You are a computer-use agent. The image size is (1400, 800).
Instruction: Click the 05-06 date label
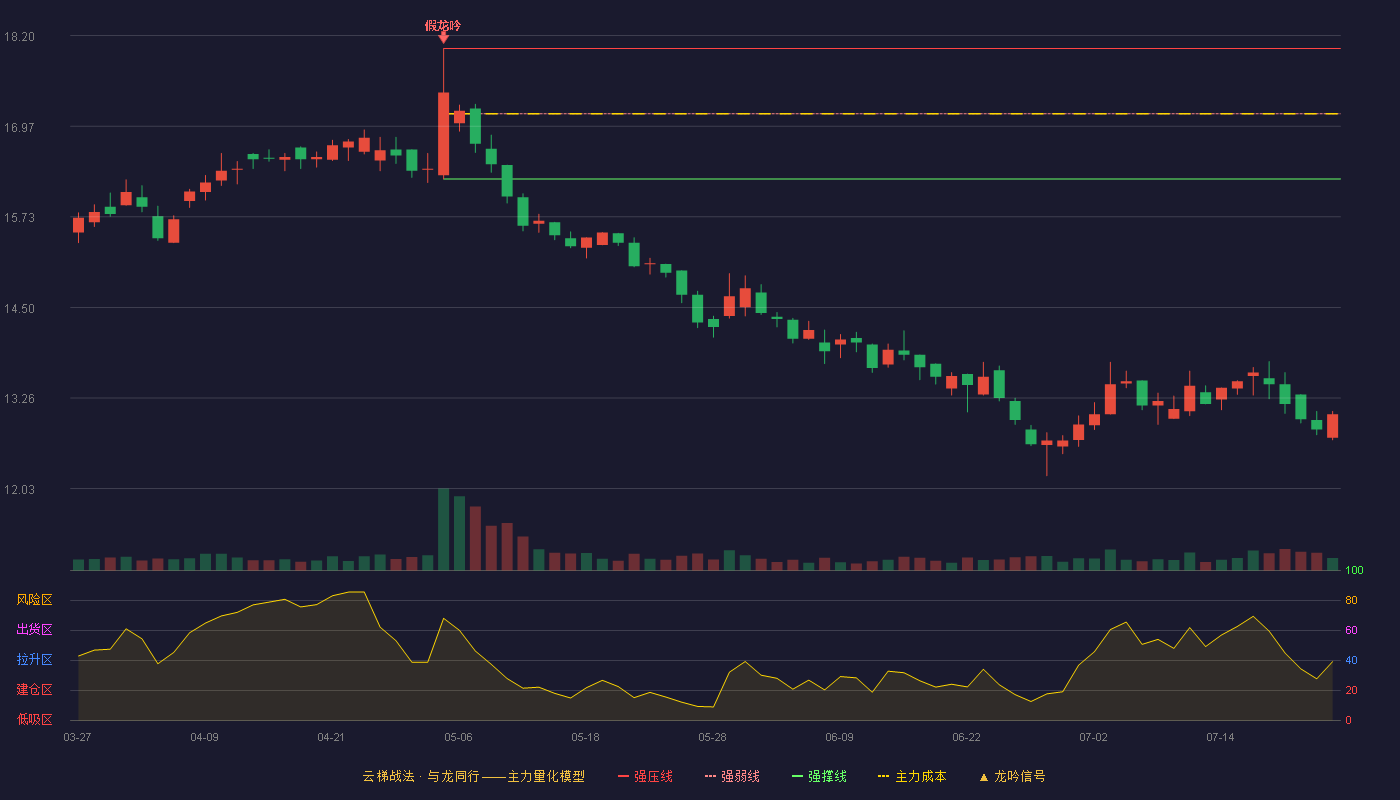click(458, 737)
